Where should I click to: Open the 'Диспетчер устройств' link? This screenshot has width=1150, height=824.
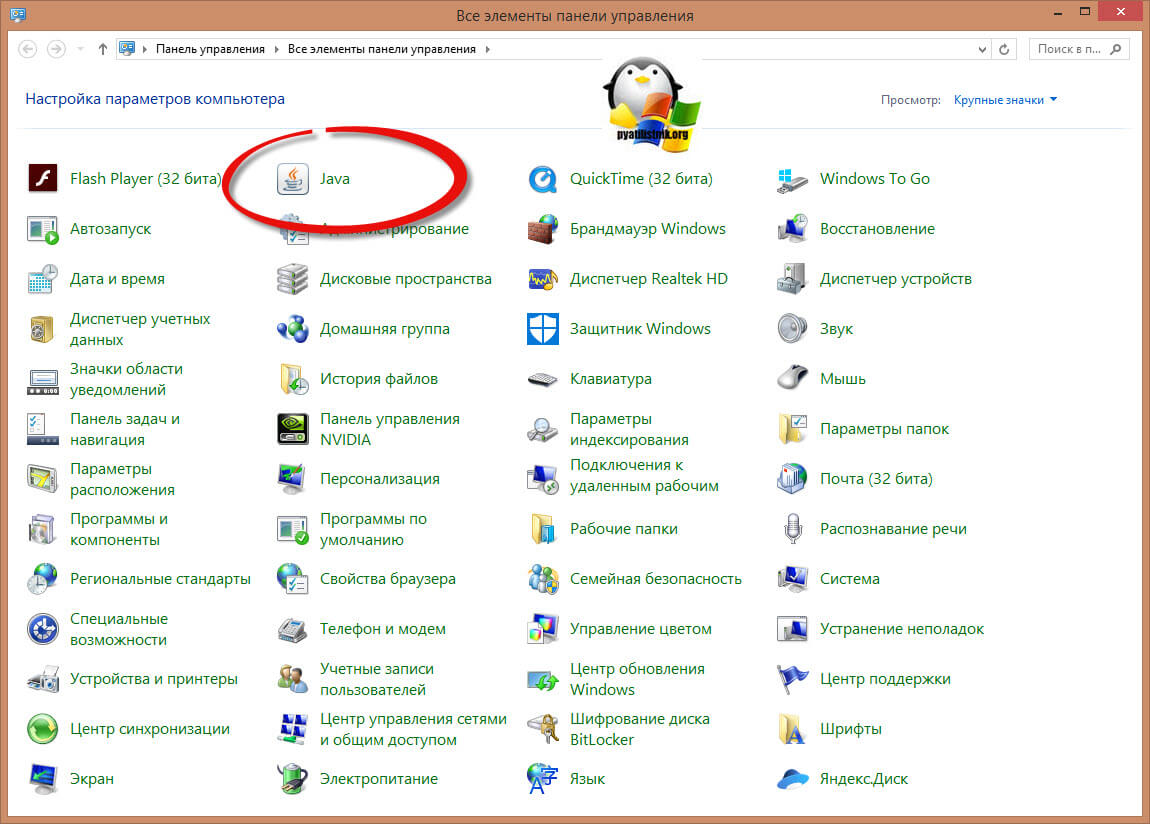[x=895, y=279]
